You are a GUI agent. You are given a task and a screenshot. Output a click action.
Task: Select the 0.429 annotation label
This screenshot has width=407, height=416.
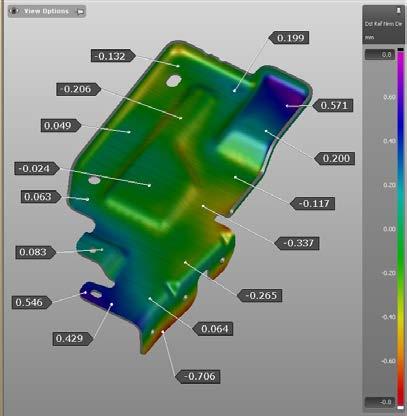72,339
